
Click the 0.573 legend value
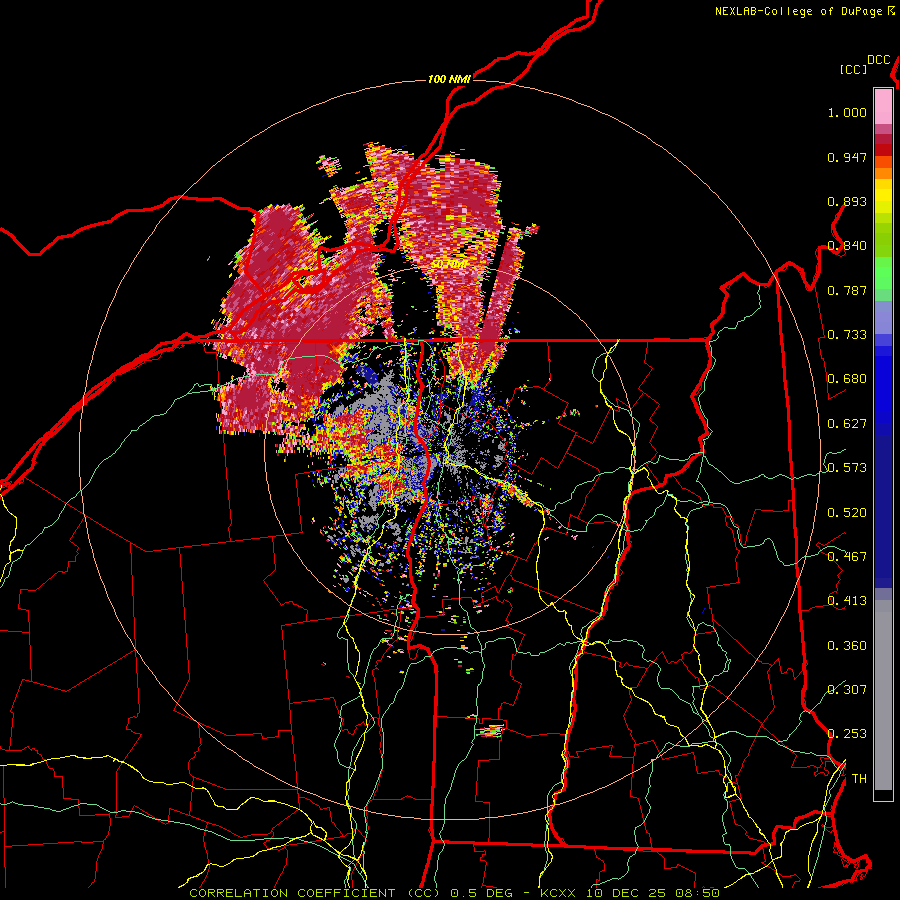coord(847,468)
